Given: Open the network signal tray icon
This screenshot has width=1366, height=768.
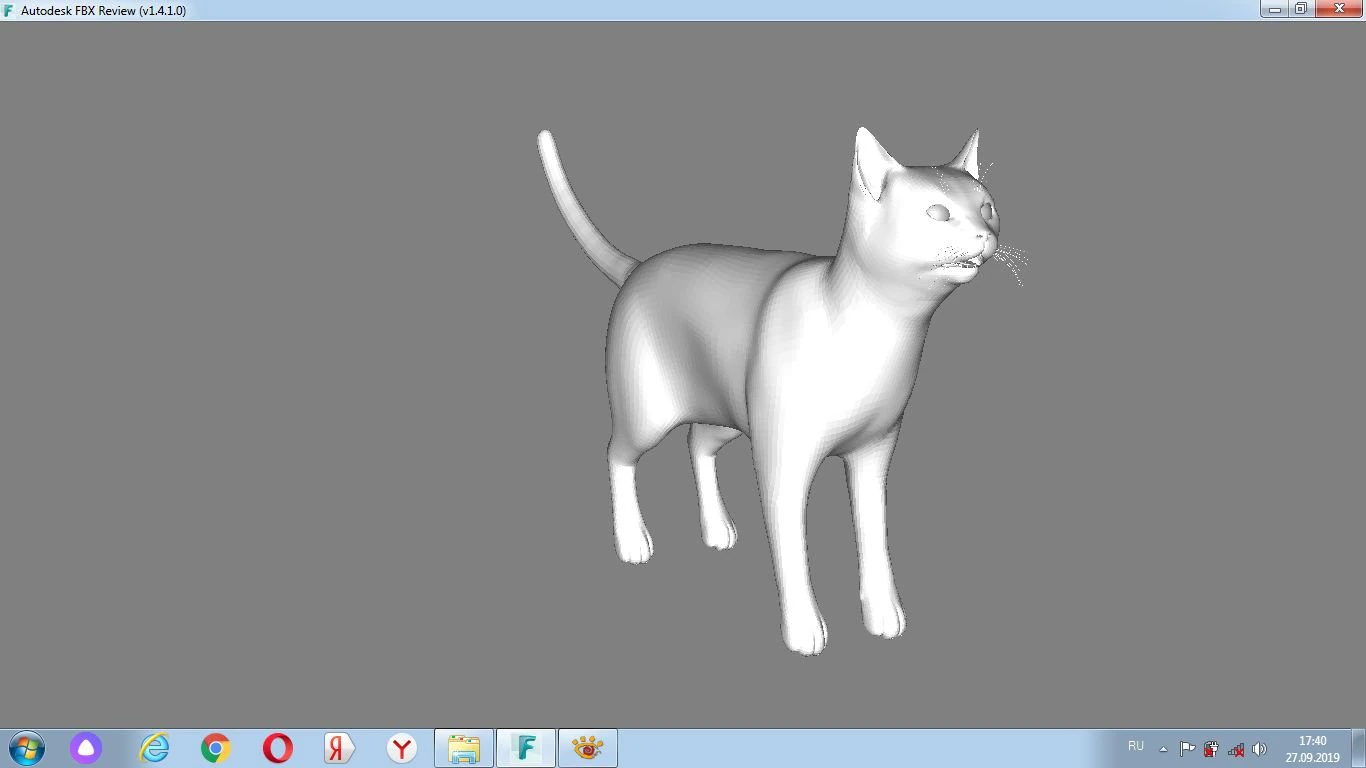Looking at the screenshot, I should click(1236, 749).
